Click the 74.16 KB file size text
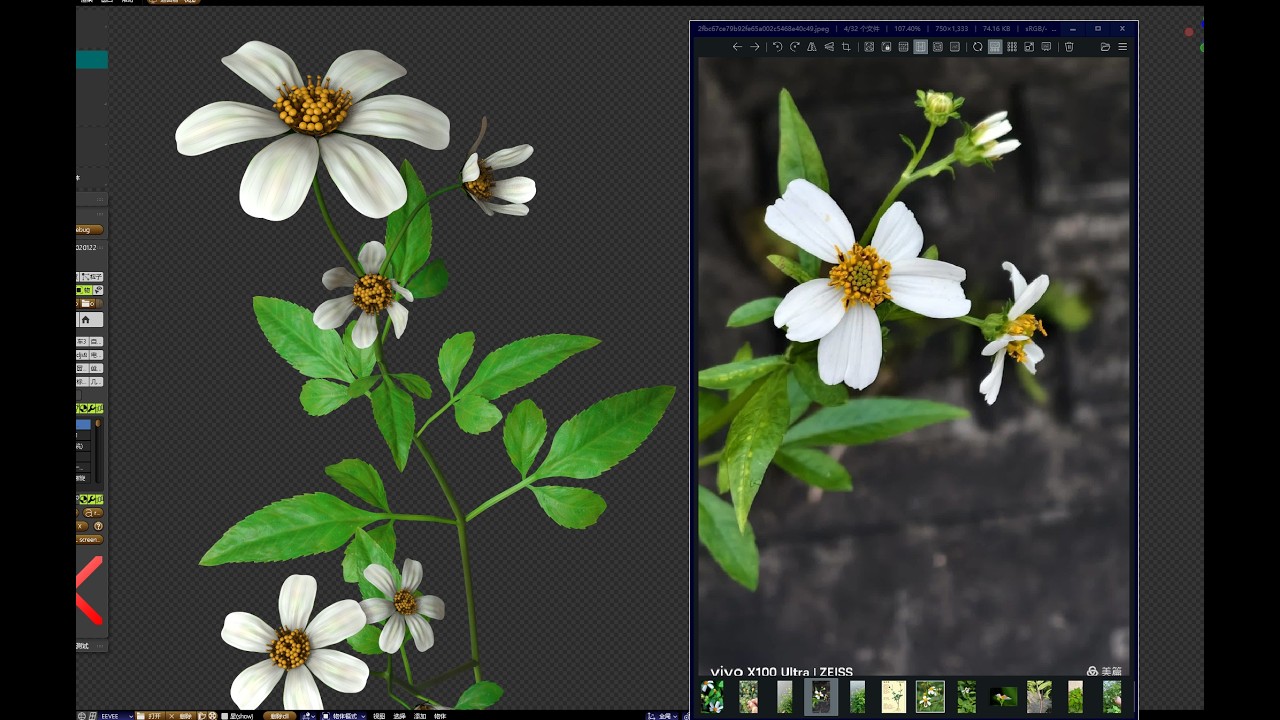The height and width of the screenshot is (720, 1280). coord(997,29)
